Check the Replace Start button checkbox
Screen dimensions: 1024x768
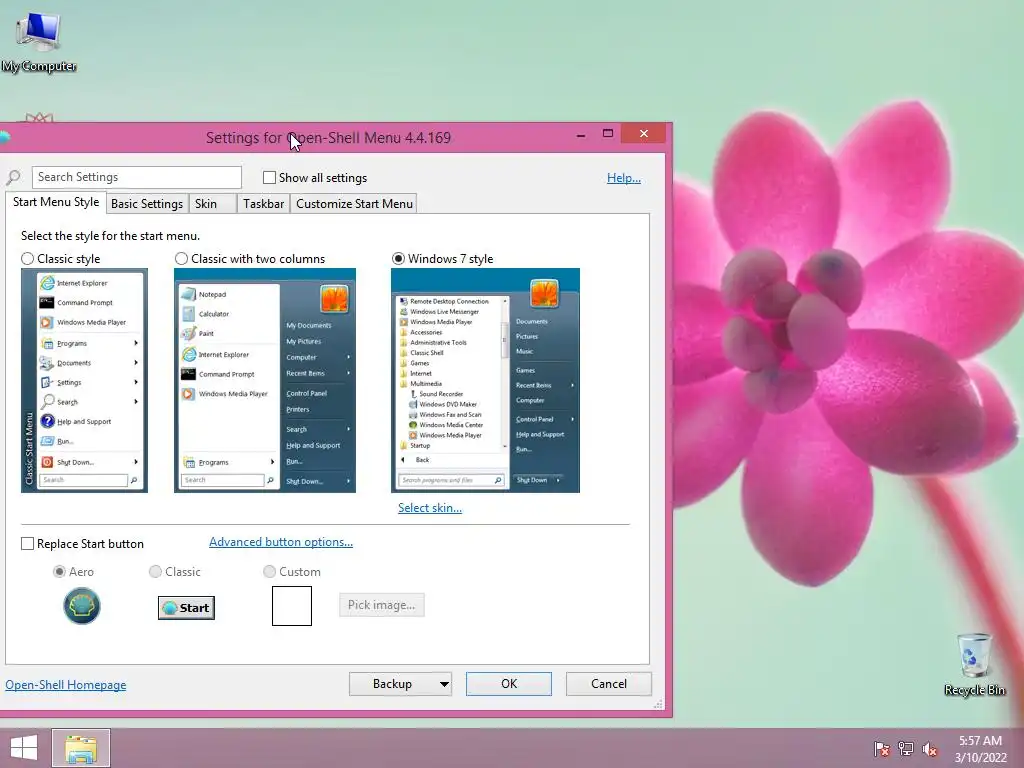click(27, 543)
